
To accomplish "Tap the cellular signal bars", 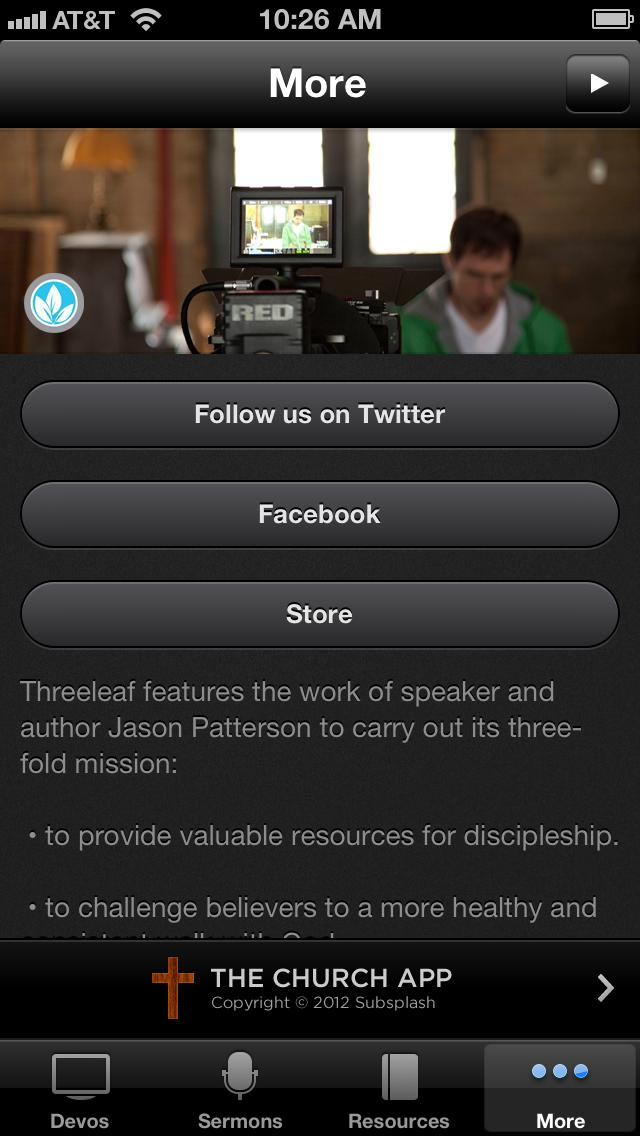I will coord(26,20).
